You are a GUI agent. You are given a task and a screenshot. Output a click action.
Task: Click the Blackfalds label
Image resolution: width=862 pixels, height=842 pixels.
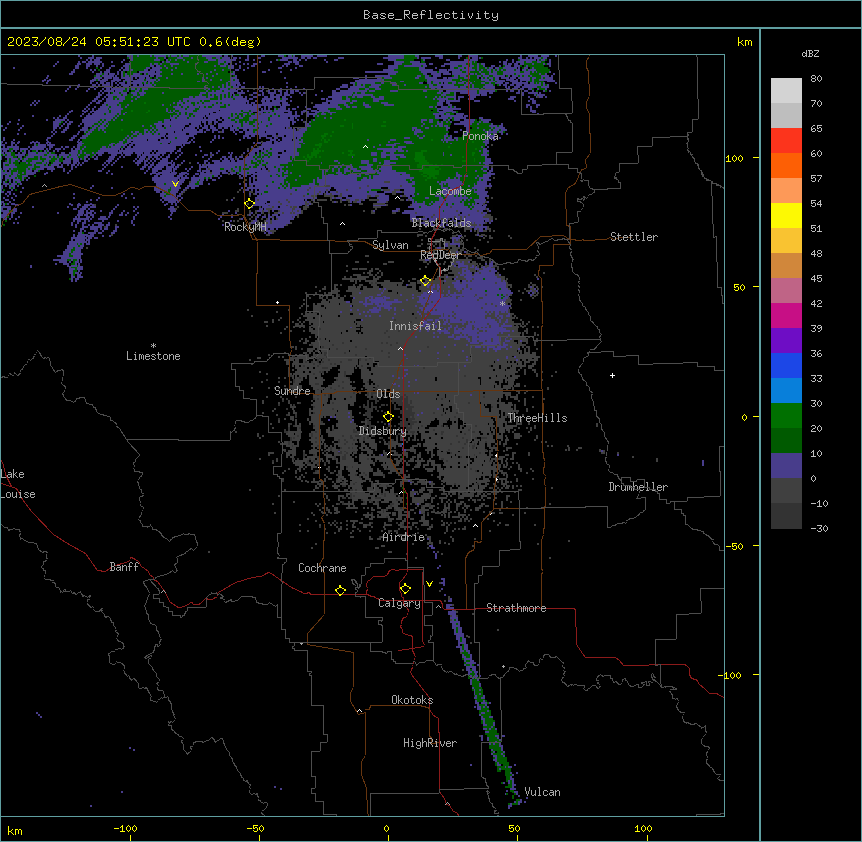coord(441,223)
